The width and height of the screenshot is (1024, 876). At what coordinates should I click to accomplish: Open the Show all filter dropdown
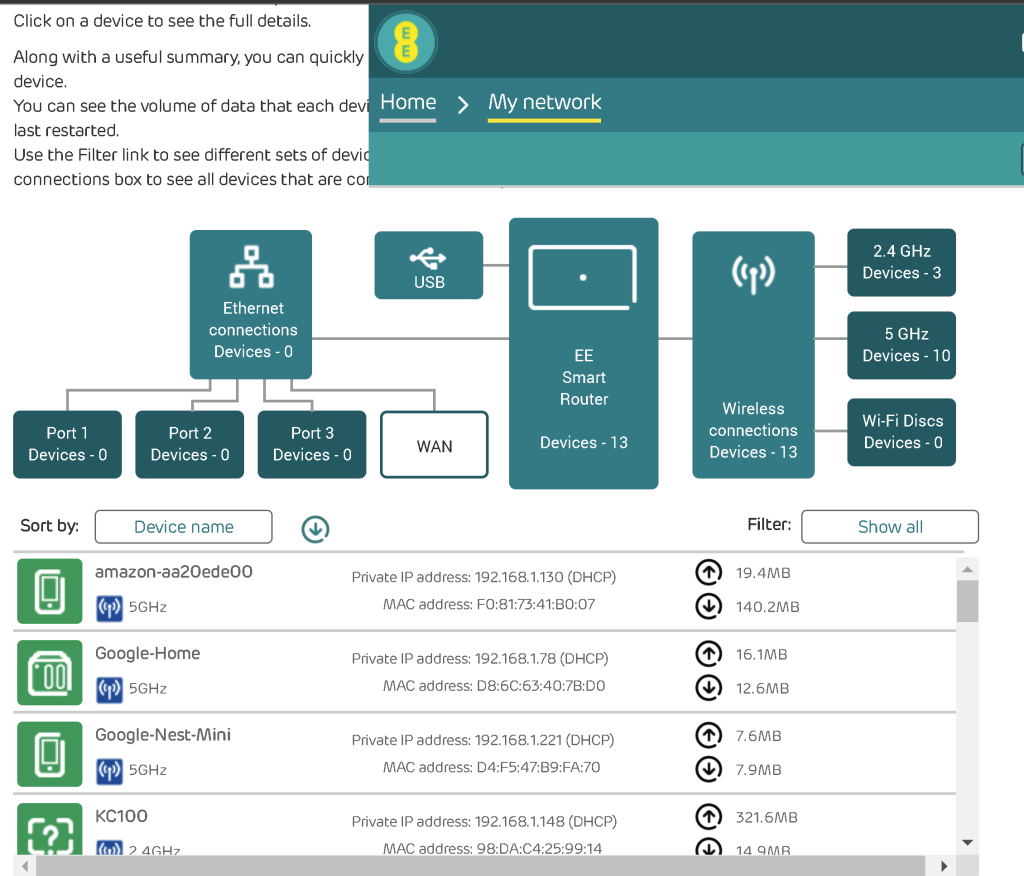[890, 527]
